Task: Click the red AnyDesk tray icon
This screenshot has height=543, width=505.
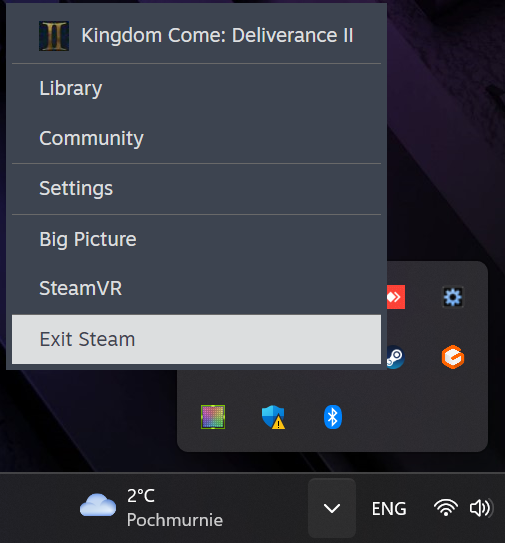Action: 396,297
